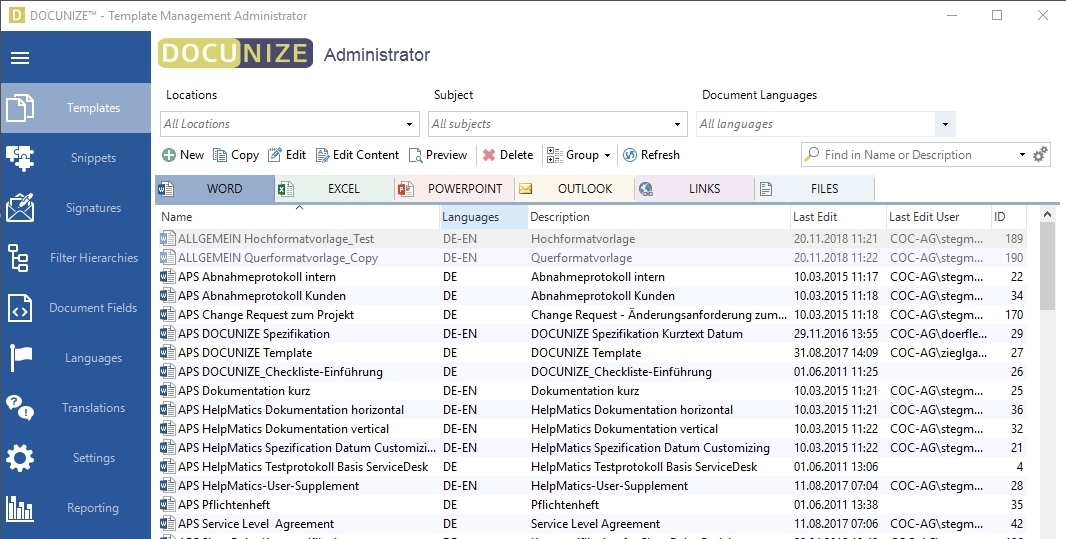1066x539 pixels.
Task: Select the APS Abnahmeprotokoll intern row
Action: [591, 277]
